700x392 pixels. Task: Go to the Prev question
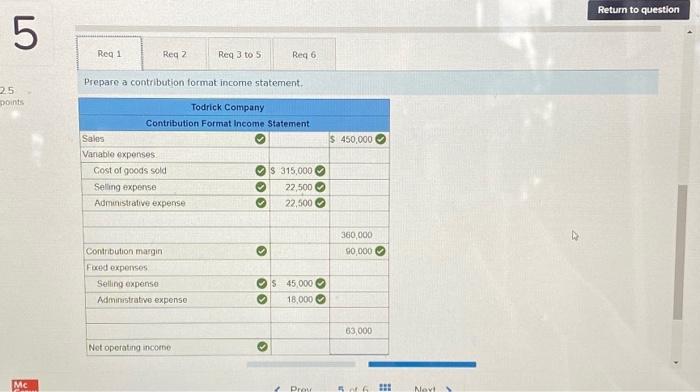[293, 388]
